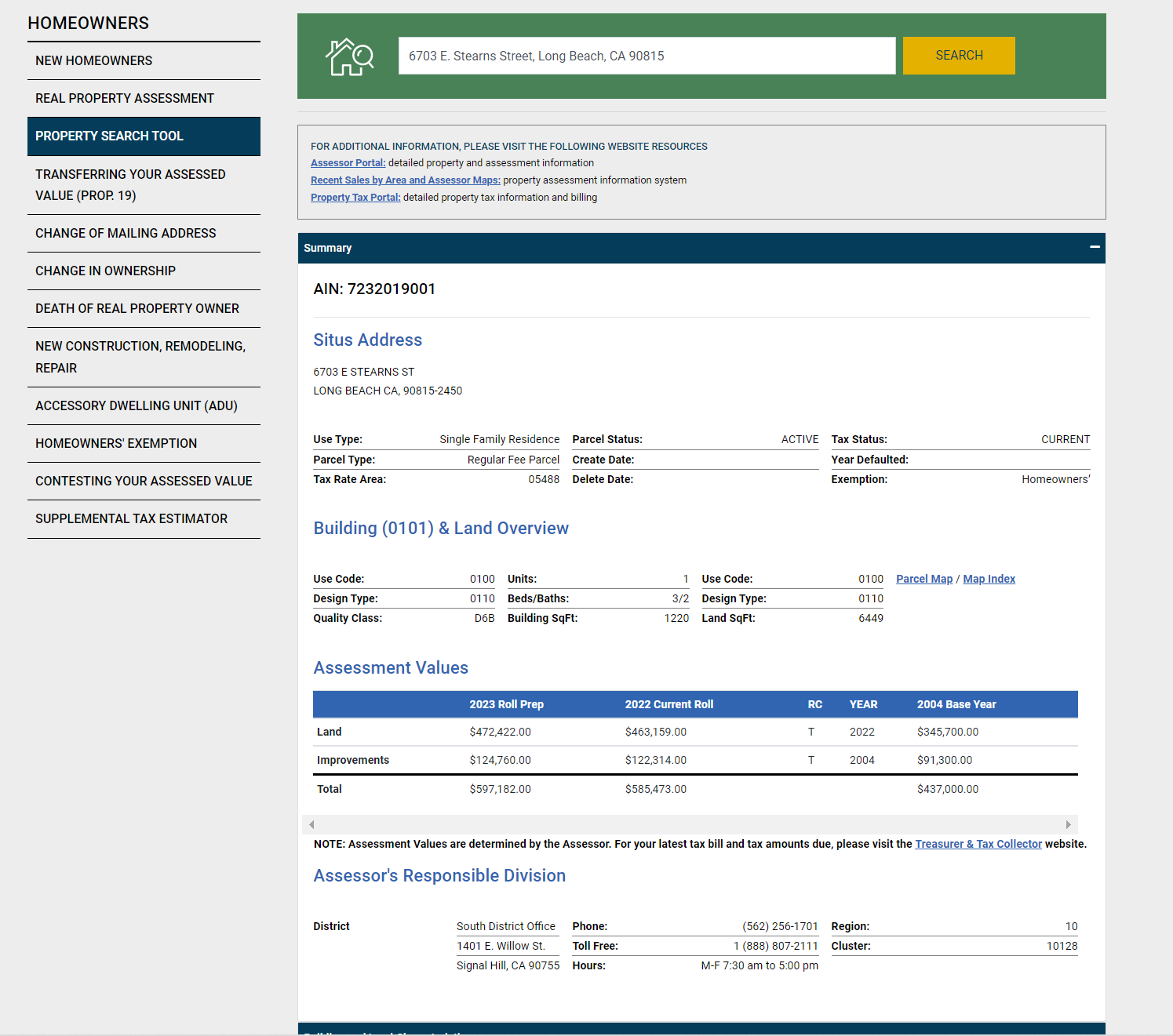Click the Signal Hill, CA 90755 text
Screen dimensions: 1173x1036
(508, 965)
